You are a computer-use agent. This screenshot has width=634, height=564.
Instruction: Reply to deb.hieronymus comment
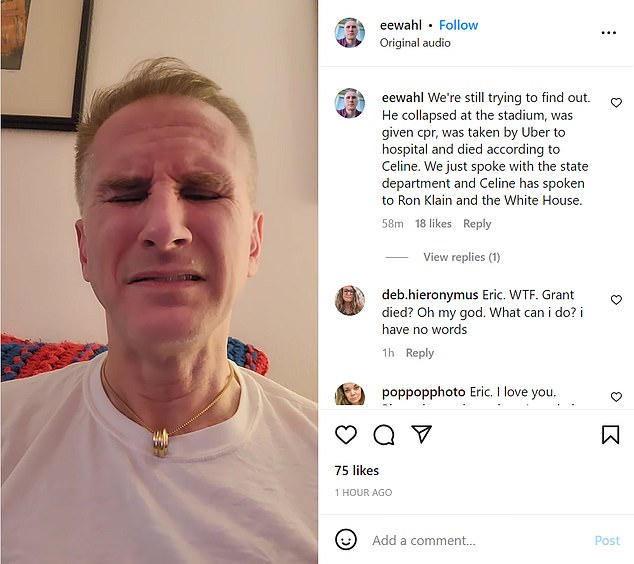(x=420, y=353)
